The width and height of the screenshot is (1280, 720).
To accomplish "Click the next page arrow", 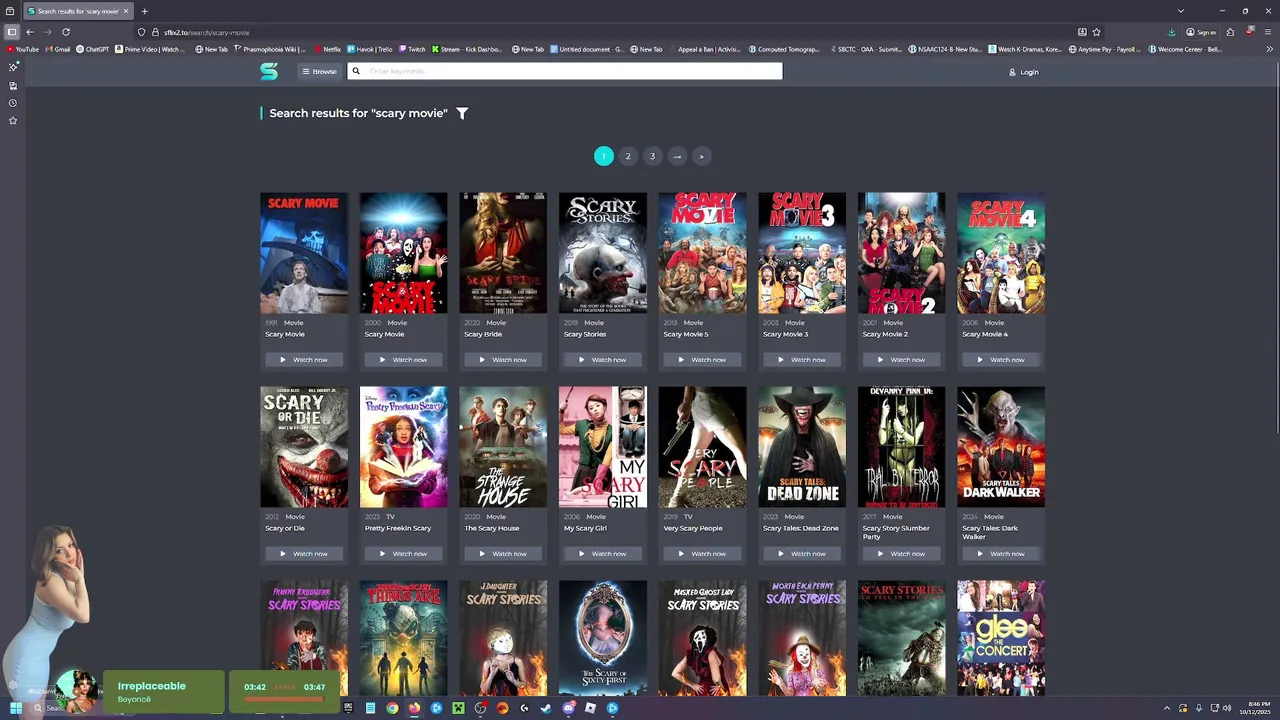I will point(677,156).
